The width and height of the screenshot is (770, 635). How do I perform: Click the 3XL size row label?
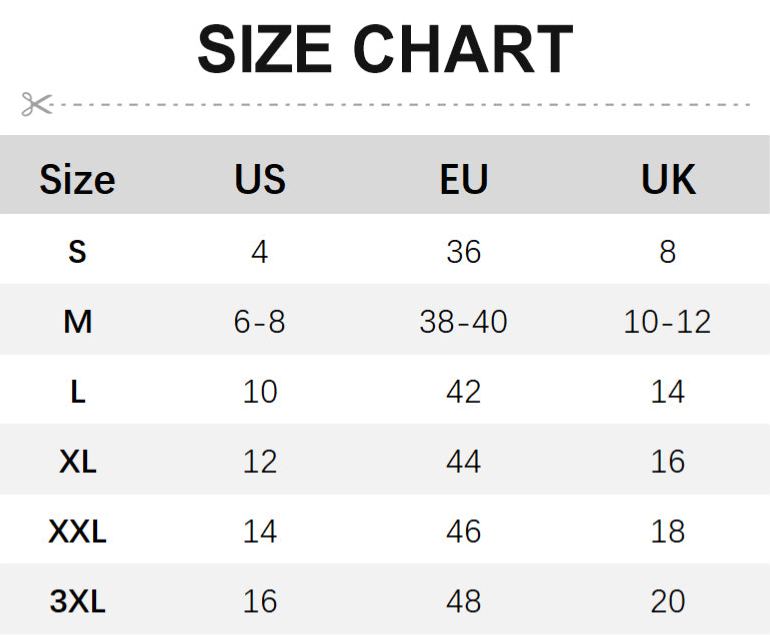(x=77, y=601)
